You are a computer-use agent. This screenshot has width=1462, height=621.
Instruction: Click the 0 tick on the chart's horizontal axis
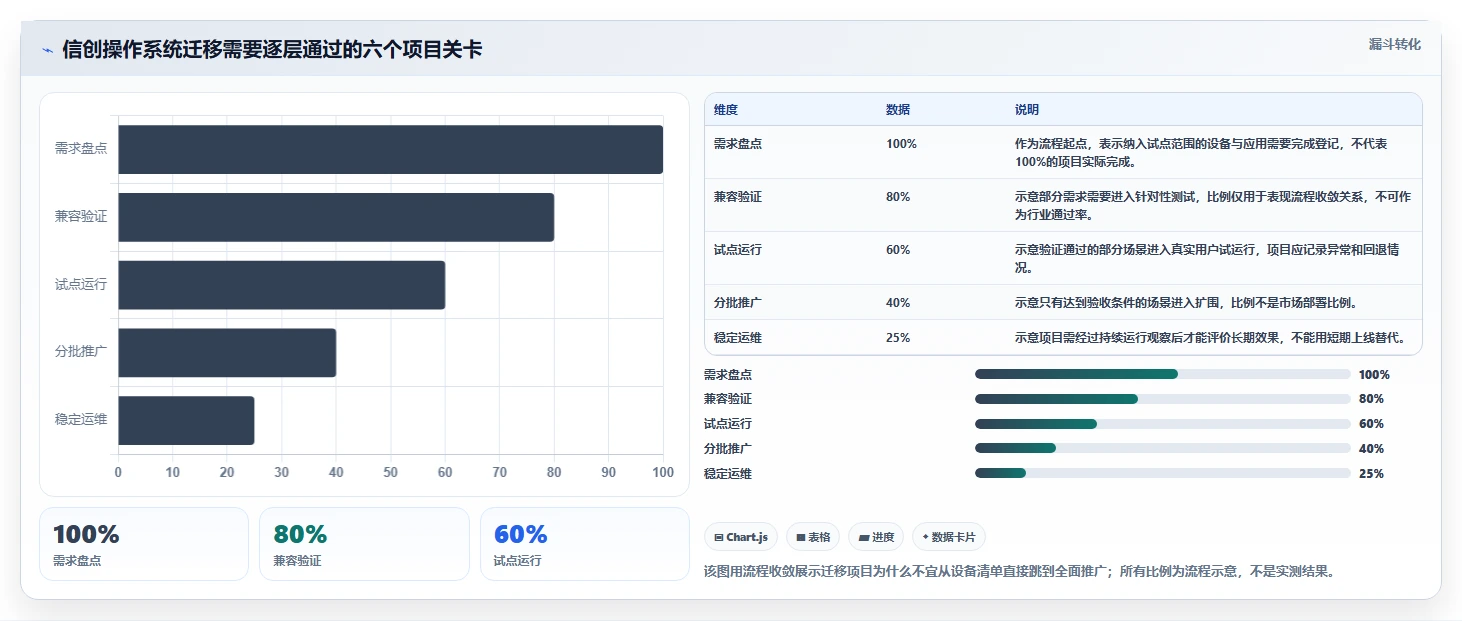click(x=118, y=472)
